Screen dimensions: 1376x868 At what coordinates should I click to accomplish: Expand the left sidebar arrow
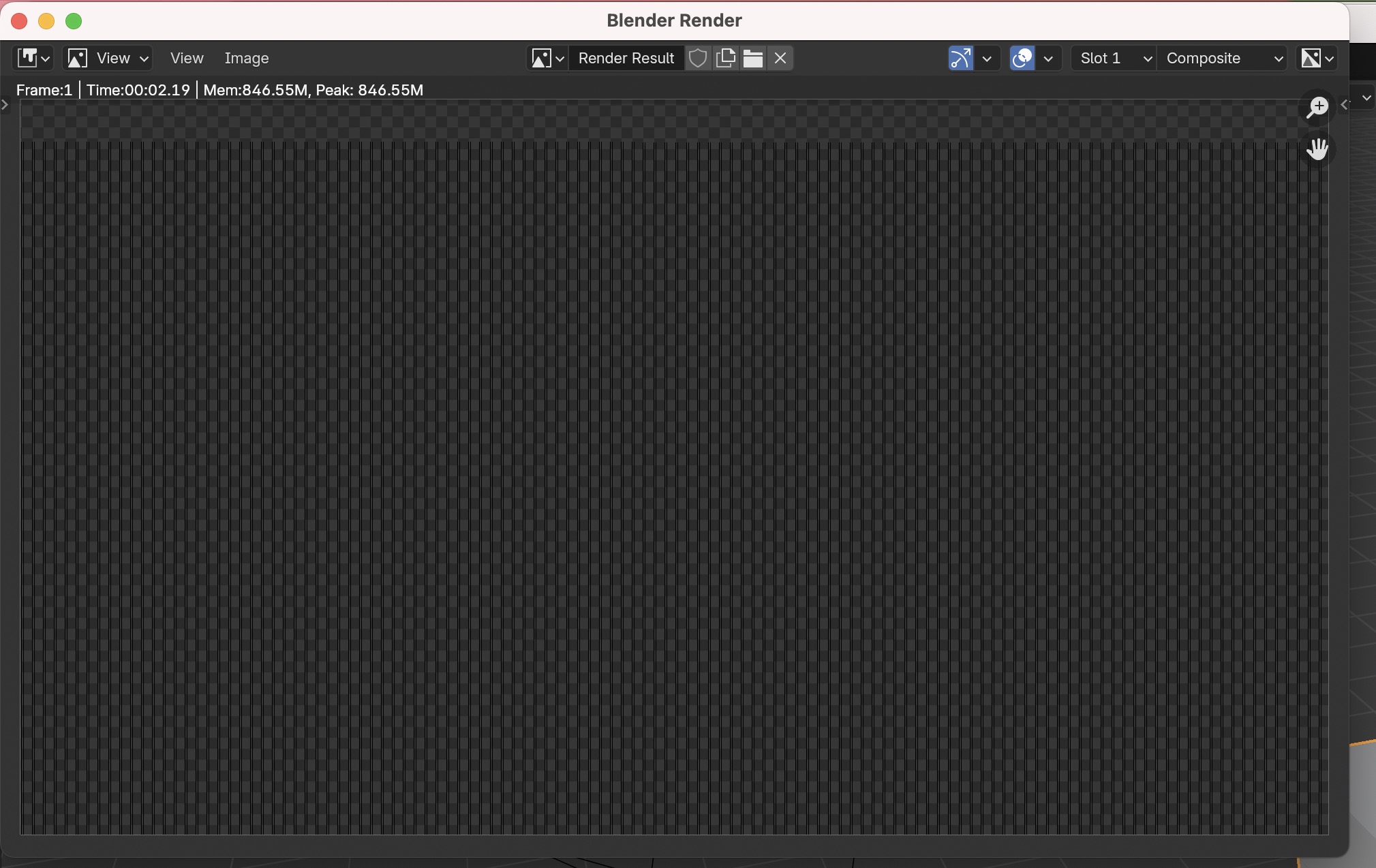pyautogui.click(x=5, y=106)
